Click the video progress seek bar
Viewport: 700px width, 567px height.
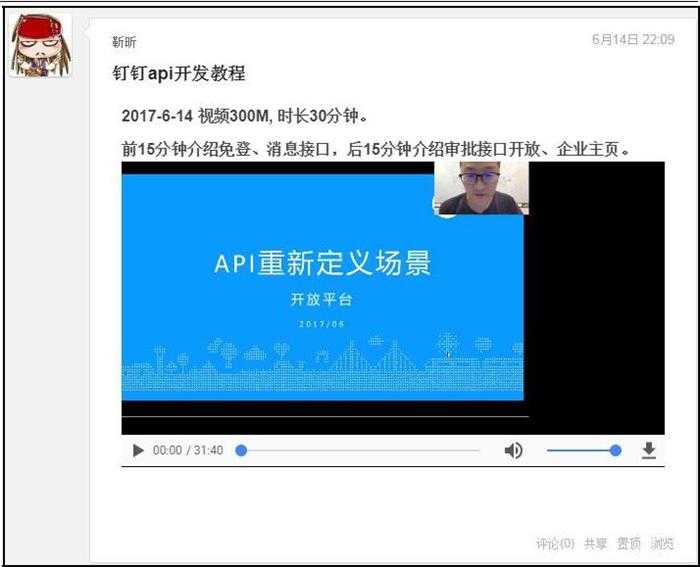[x=358, y=450]
